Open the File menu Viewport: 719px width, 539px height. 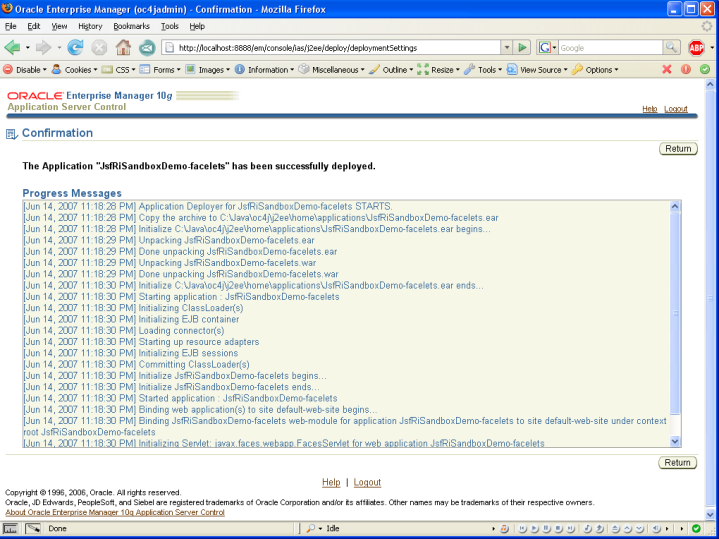coord(11,26)
